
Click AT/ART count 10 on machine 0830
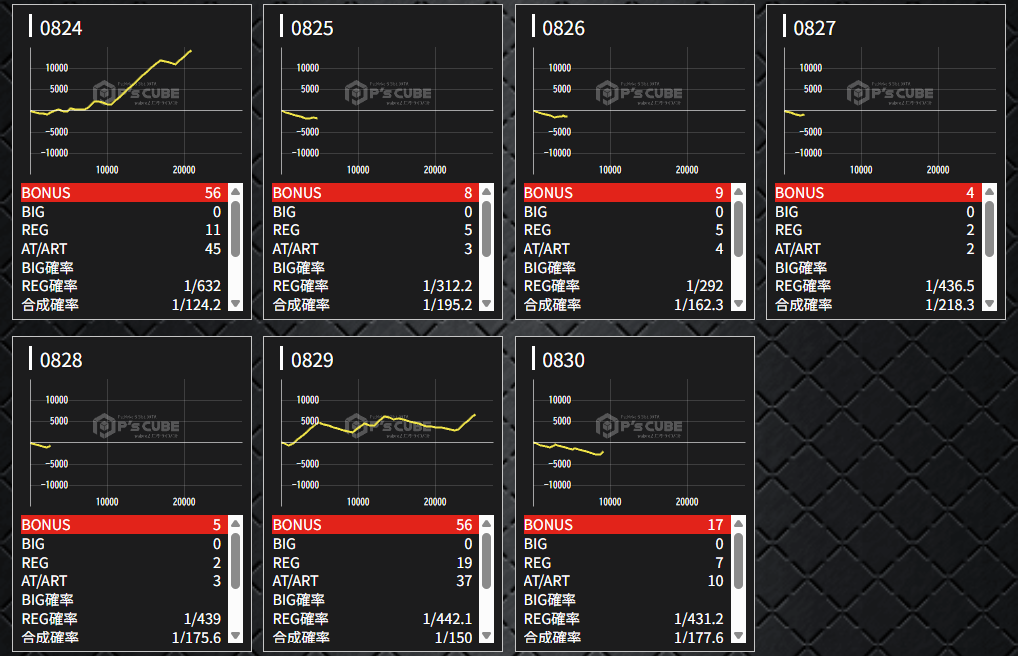coord(715,581)
